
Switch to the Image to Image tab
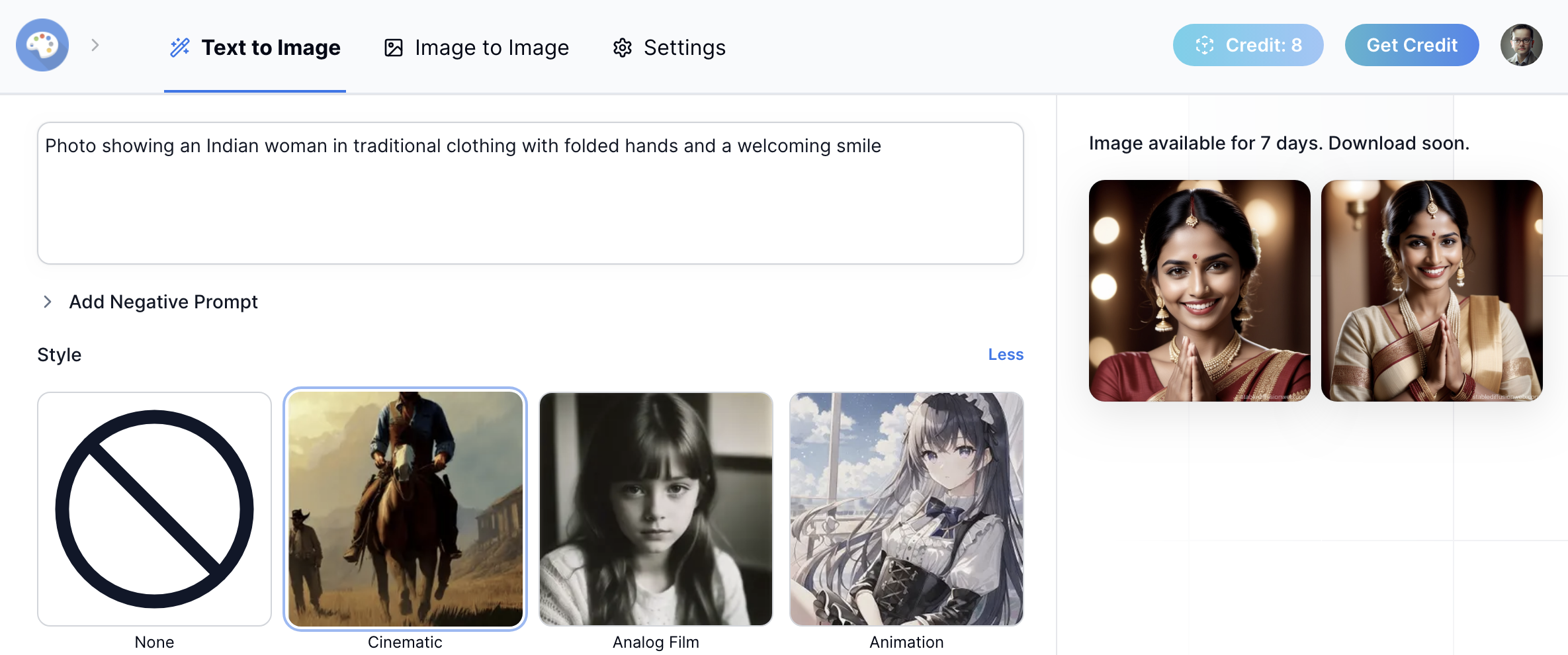point(476,48)
